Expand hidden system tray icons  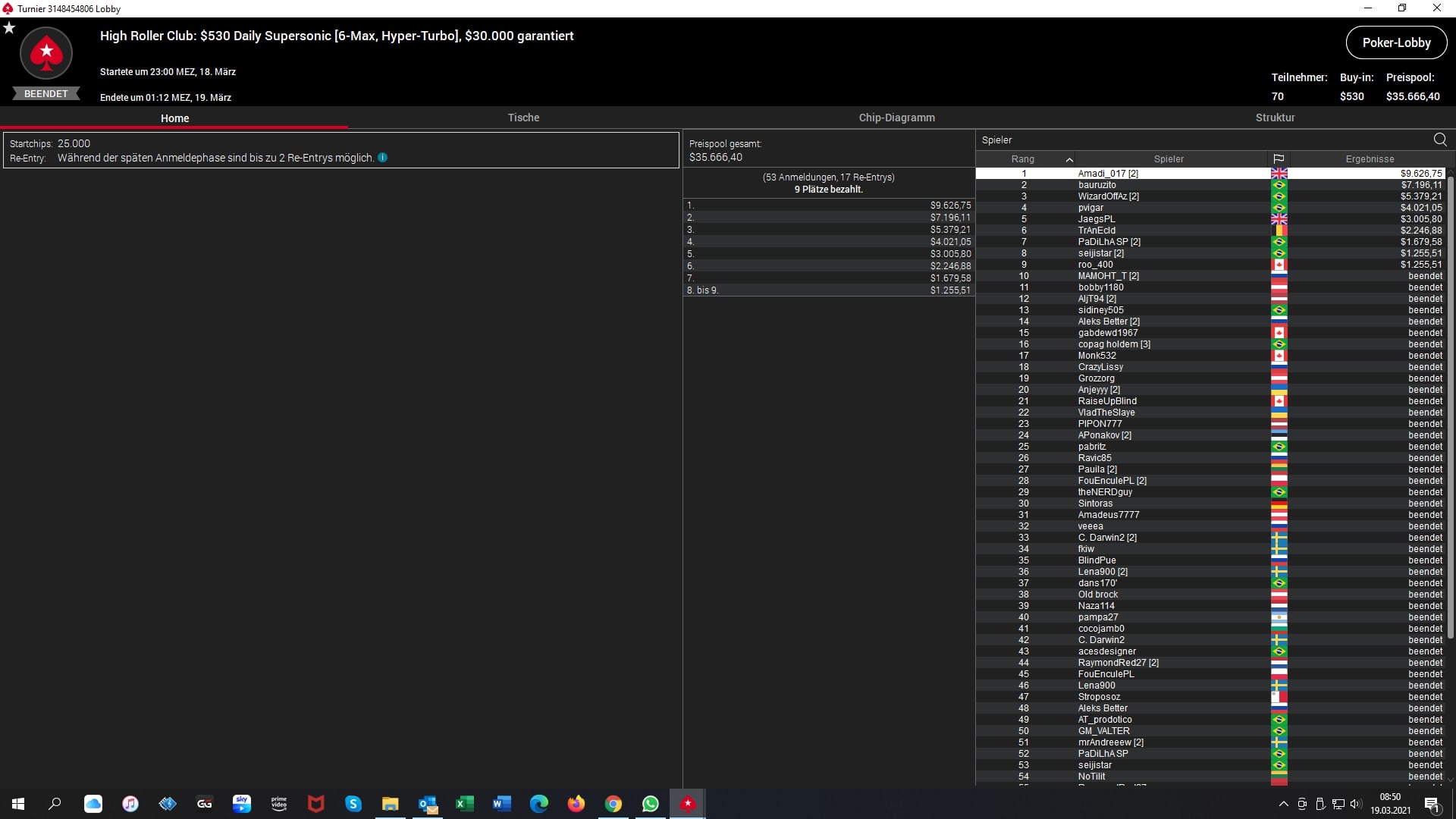pos(1283,804)
